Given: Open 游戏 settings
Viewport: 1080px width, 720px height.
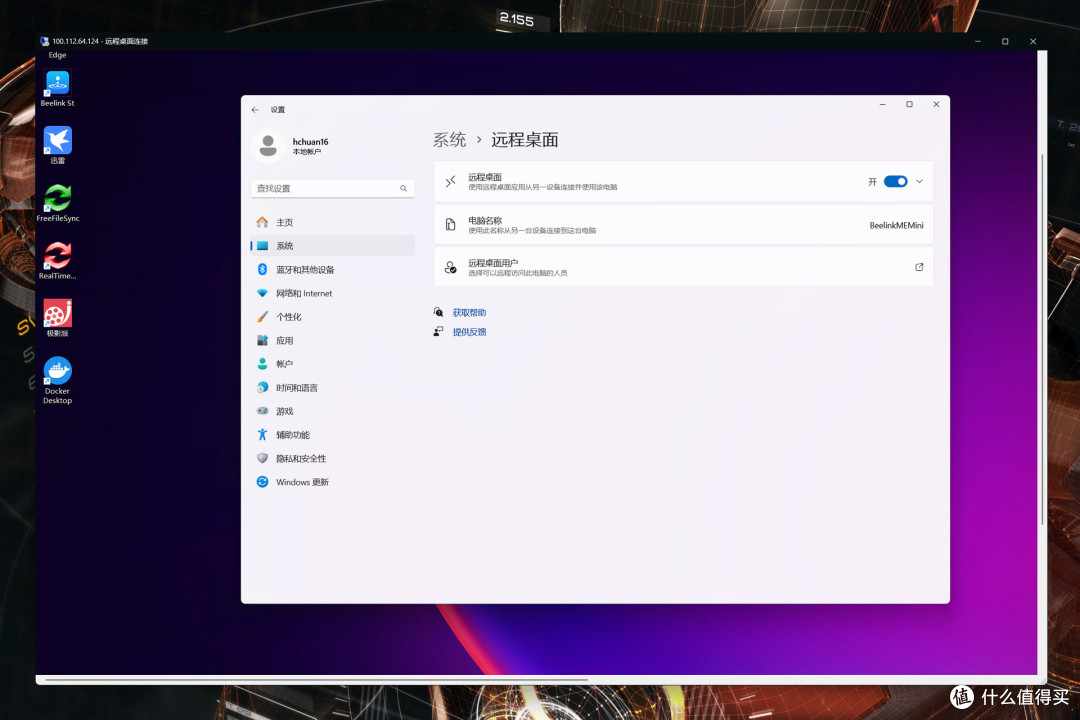Looking at the screenshot, I should click(333, 411).
